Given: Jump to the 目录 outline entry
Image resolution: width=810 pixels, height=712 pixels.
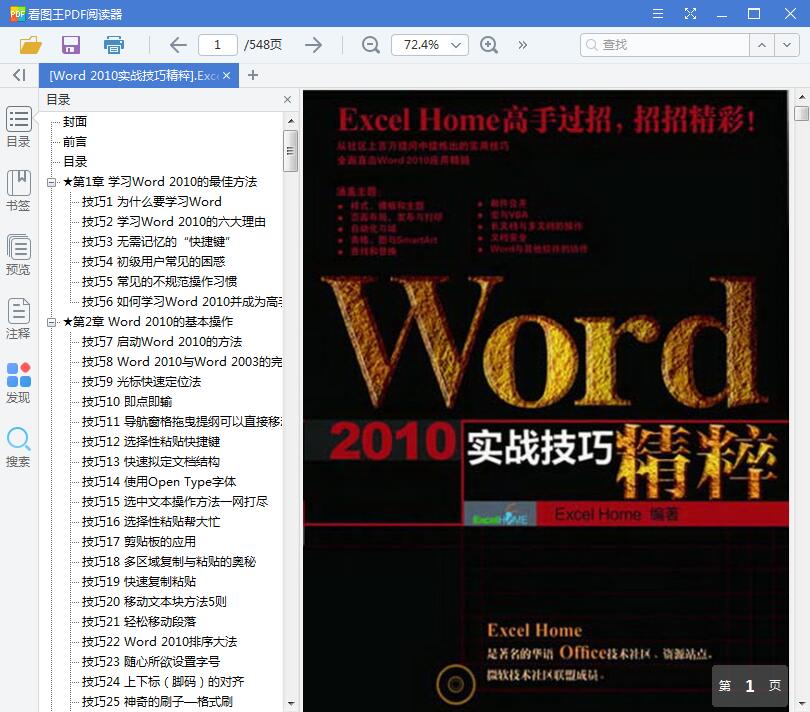Looking at the screenshot, I should (75, 162).
